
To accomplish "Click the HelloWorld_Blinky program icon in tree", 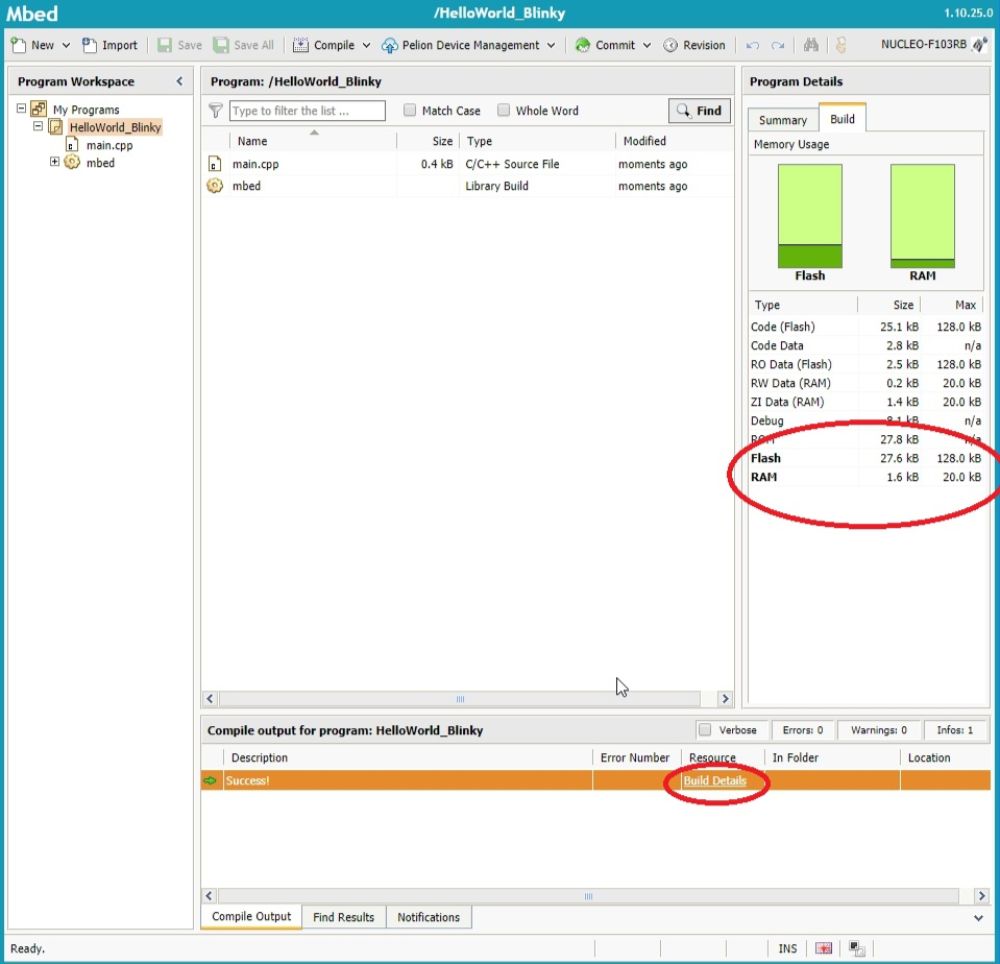I will [x=56, y=127].
